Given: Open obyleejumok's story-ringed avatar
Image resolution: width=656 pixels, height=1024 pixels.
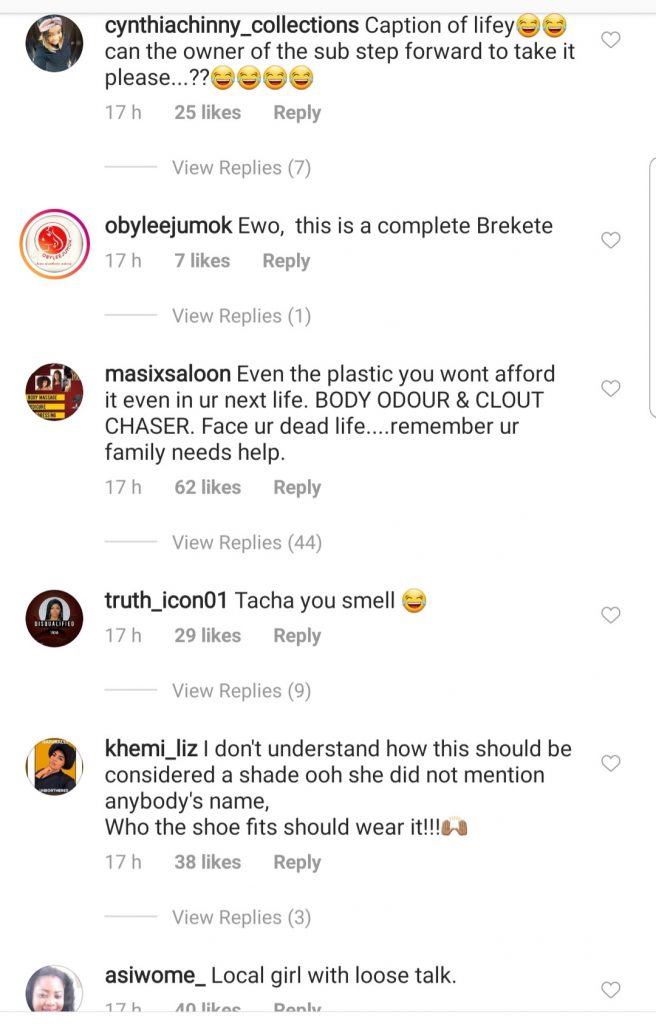Looking at the screenshot, I should (x=54, y=243).
